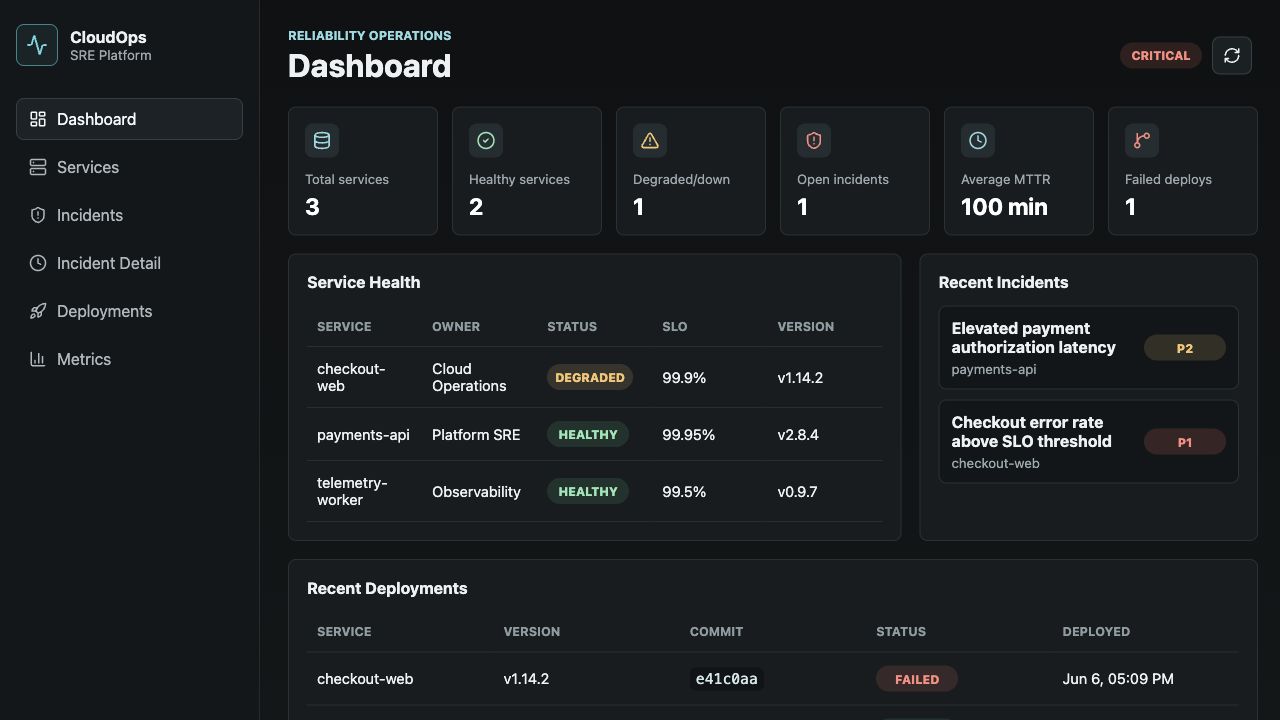Click the Services server icon in sidebar
The width and height of the screenshot is (1280, 720).
38,167
